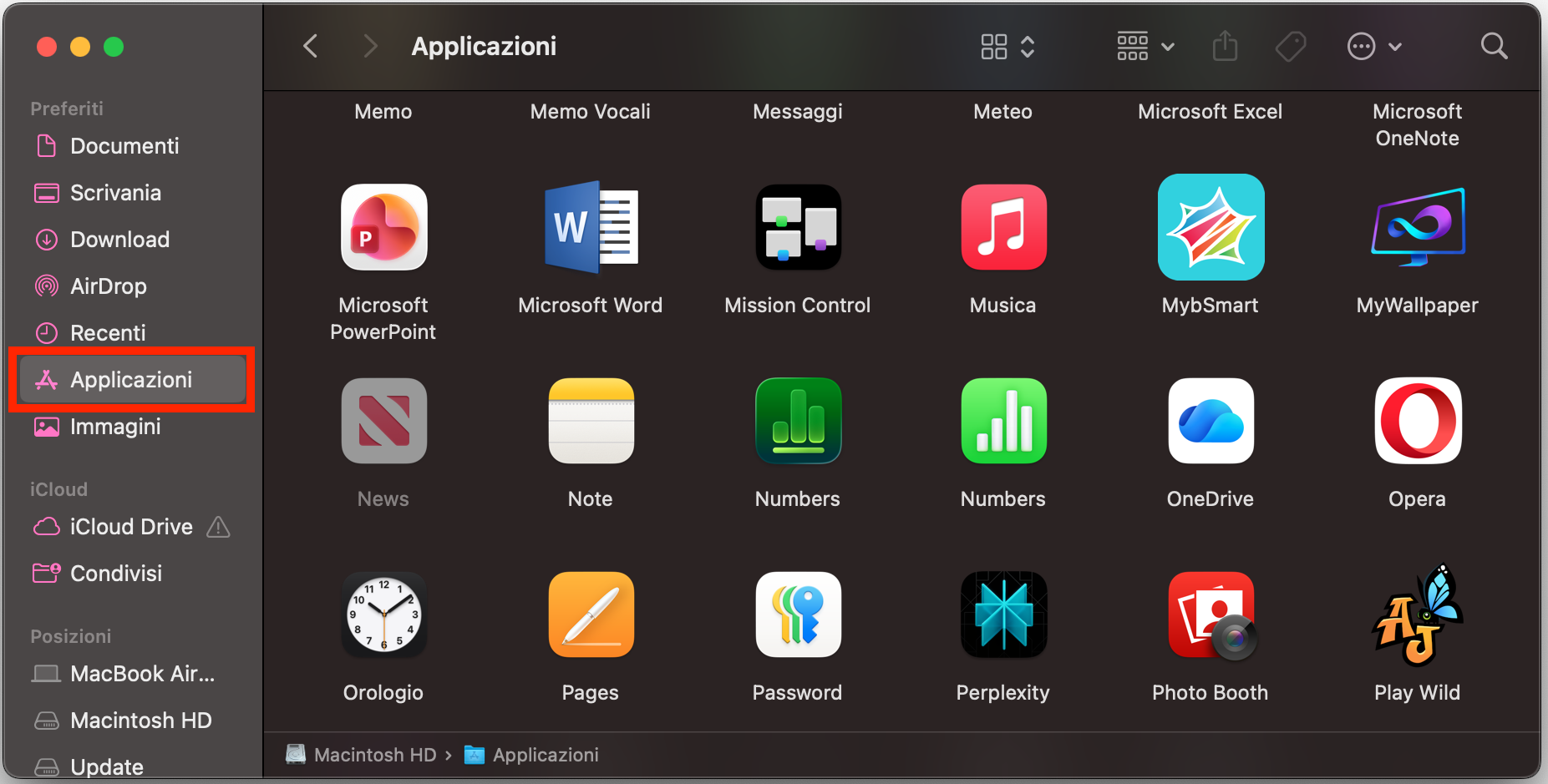Select the Perplexity app icon

coord(1003,615)
